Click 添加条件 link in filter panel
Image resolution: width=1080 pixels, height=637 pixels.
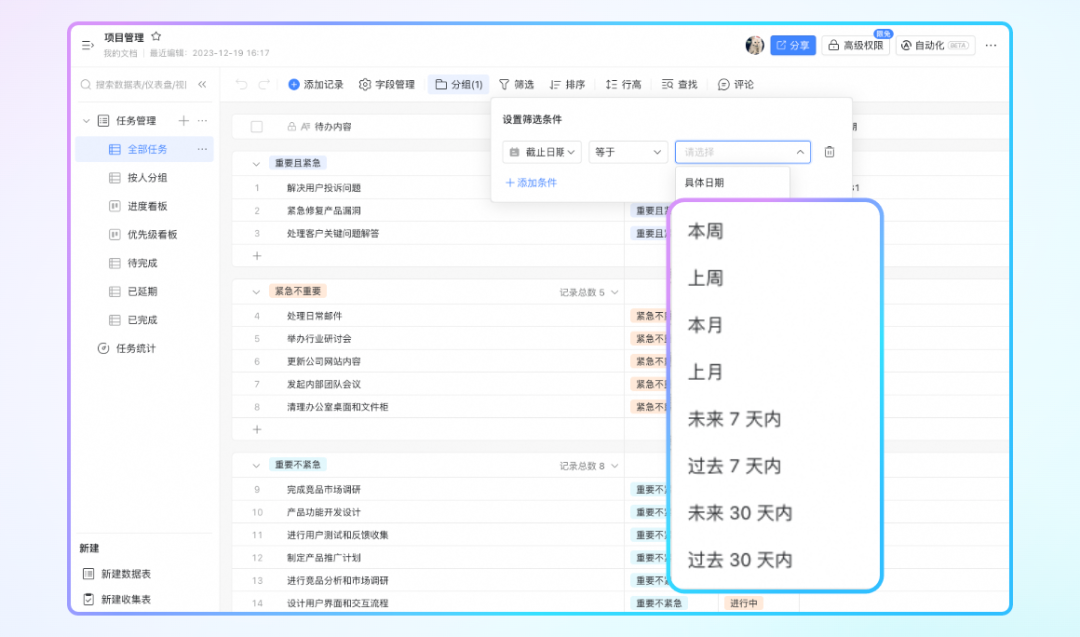click(x=531, y=183)
